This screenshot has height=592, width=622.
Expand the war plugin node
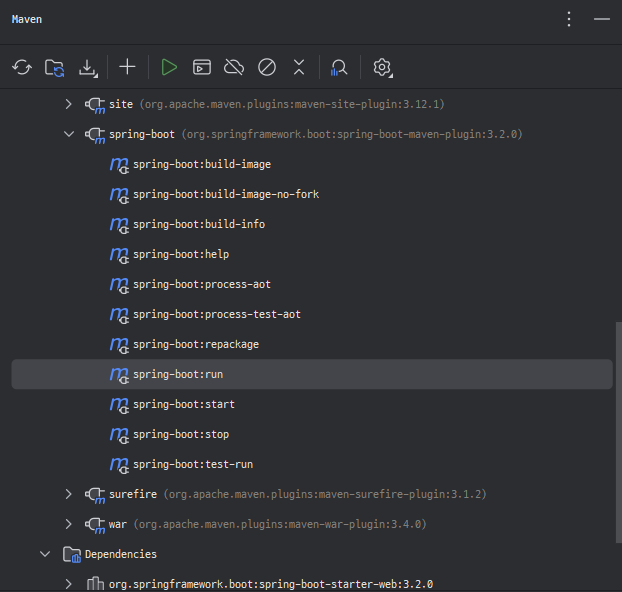click(x=69, y=524)
